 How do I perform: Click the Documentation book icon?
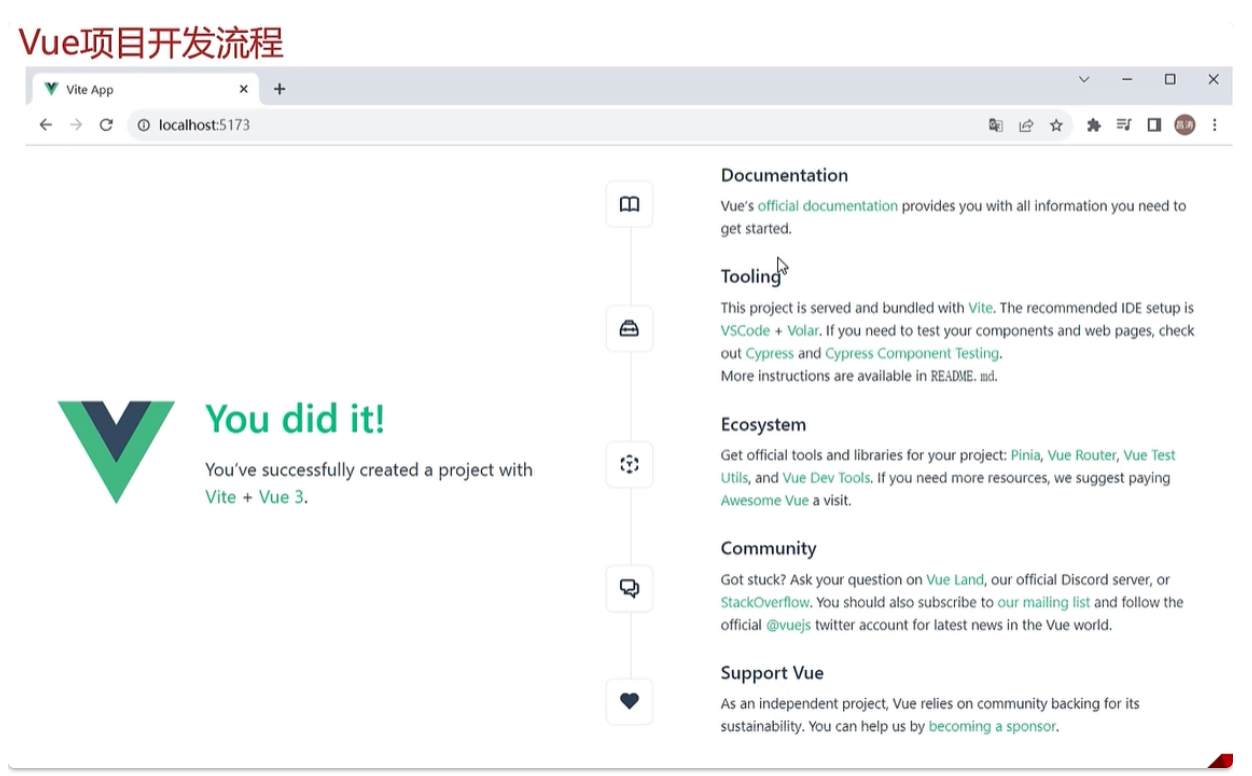point(629,204)
